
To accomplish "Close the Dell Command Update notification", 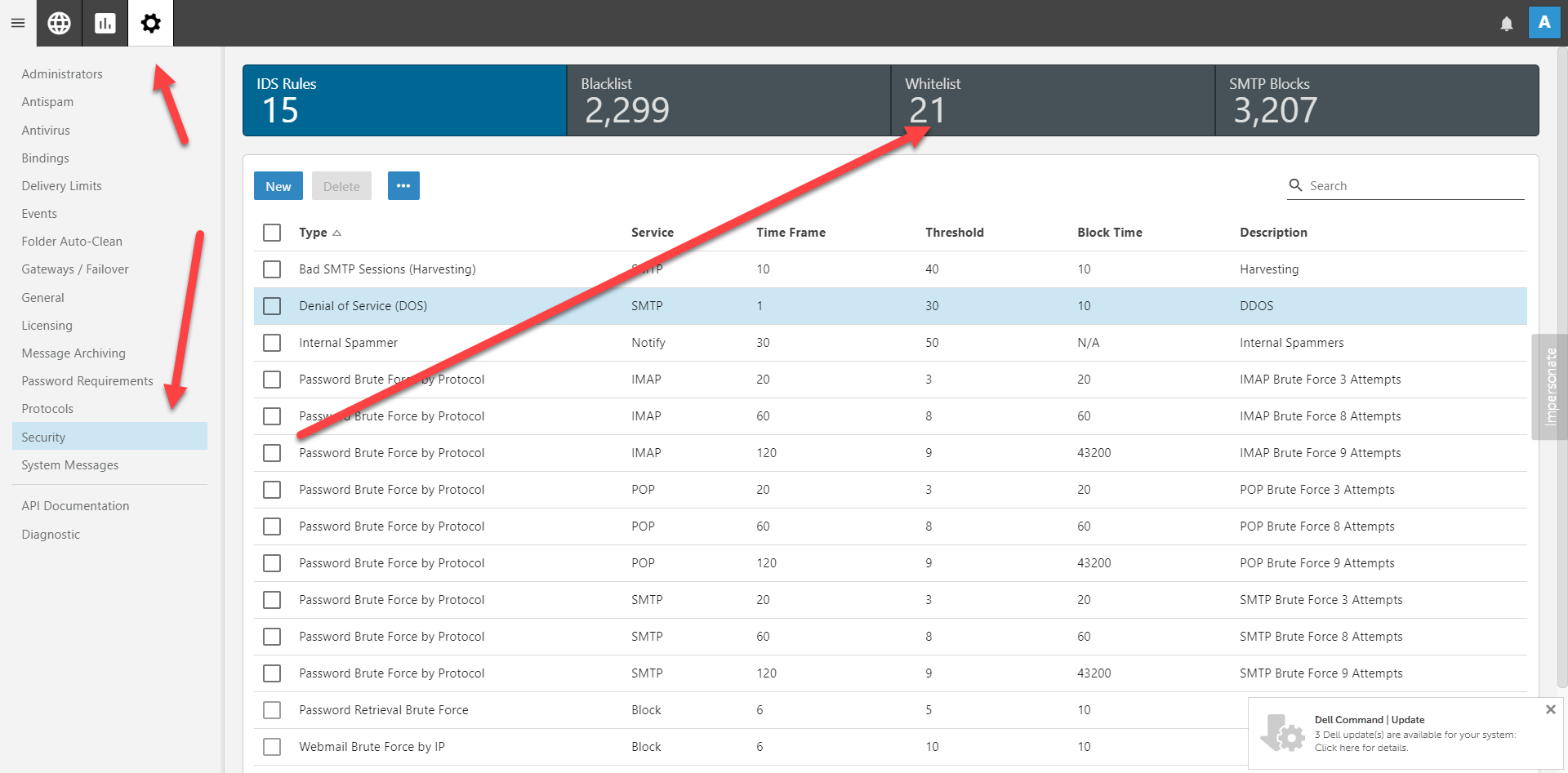I will tap(1550, 709).
